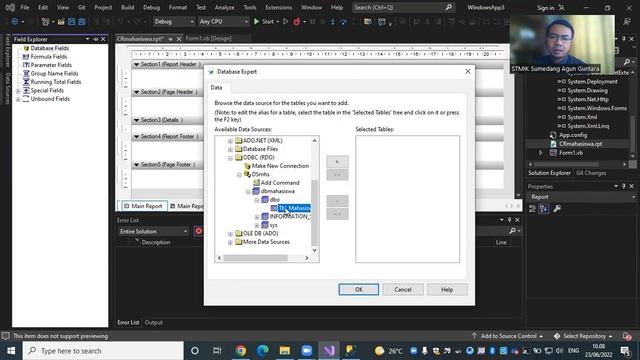Collapse Section1 (Report Header) triangle

click(x=136, y=64)
